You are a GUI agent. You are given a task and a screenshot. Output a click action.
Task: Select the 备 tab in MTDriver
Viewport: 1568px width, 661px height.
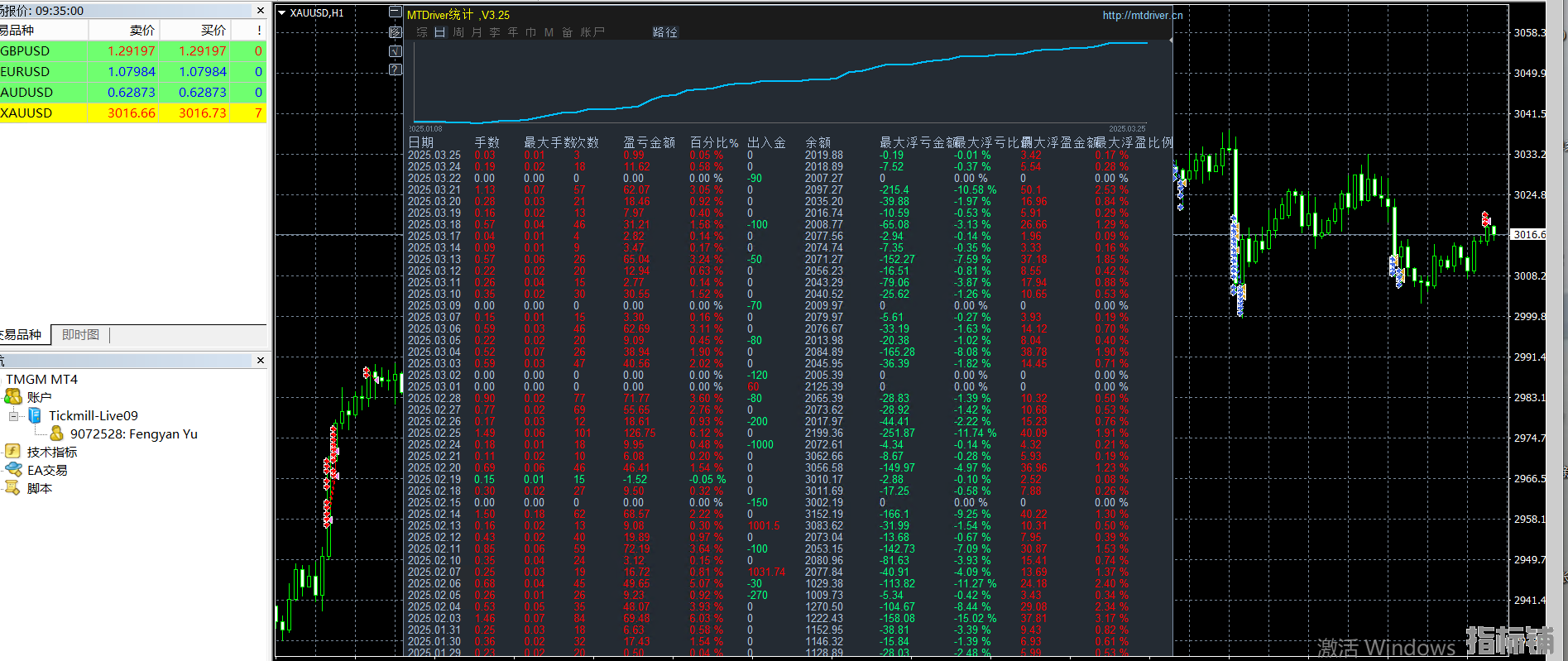click(567, 32)
